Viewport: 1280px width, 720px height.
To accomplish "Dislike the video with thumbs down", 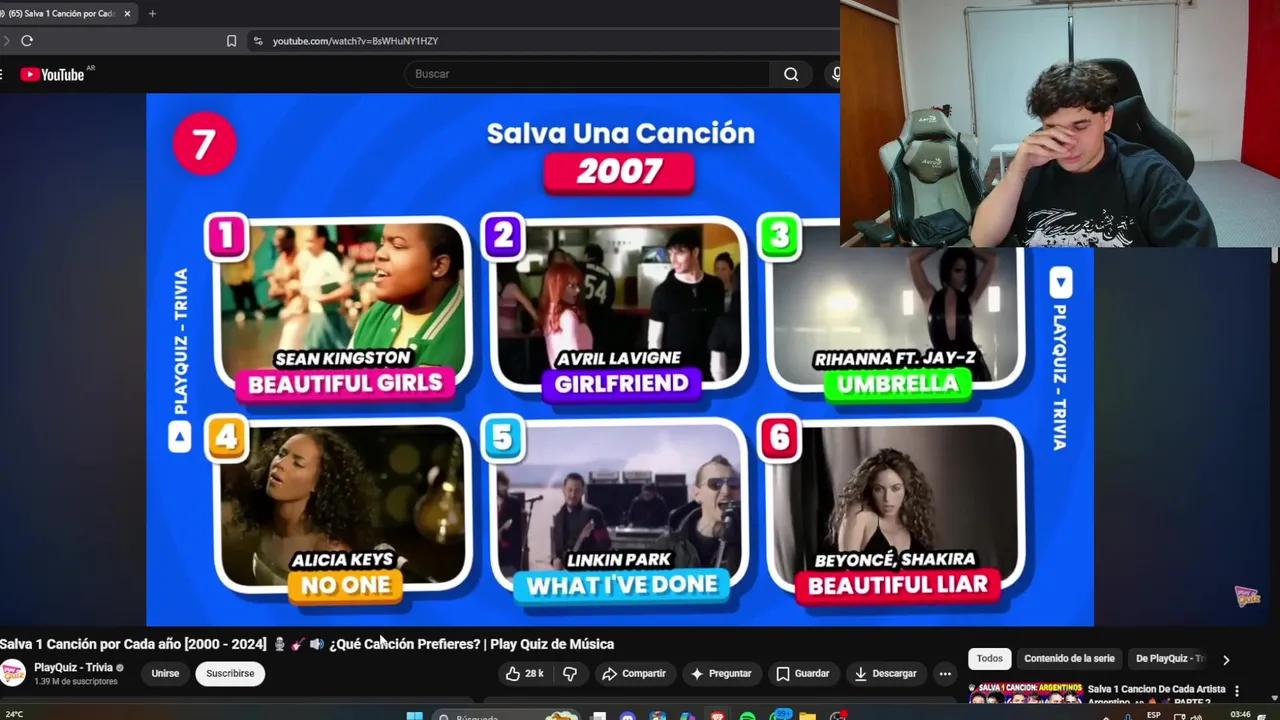I will pos(570,674).
